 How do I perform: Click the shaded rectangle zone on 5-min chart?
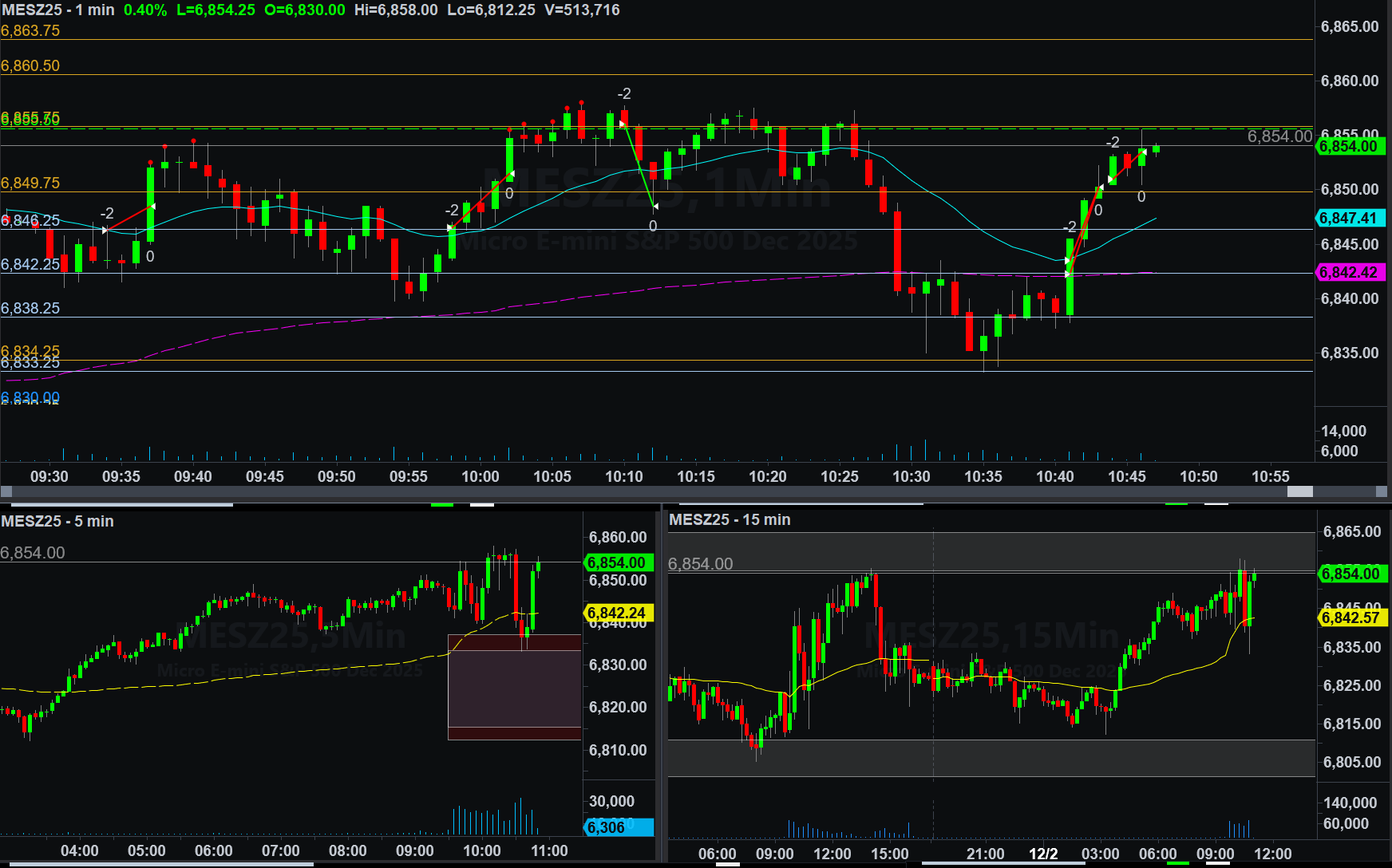point(514,687)
